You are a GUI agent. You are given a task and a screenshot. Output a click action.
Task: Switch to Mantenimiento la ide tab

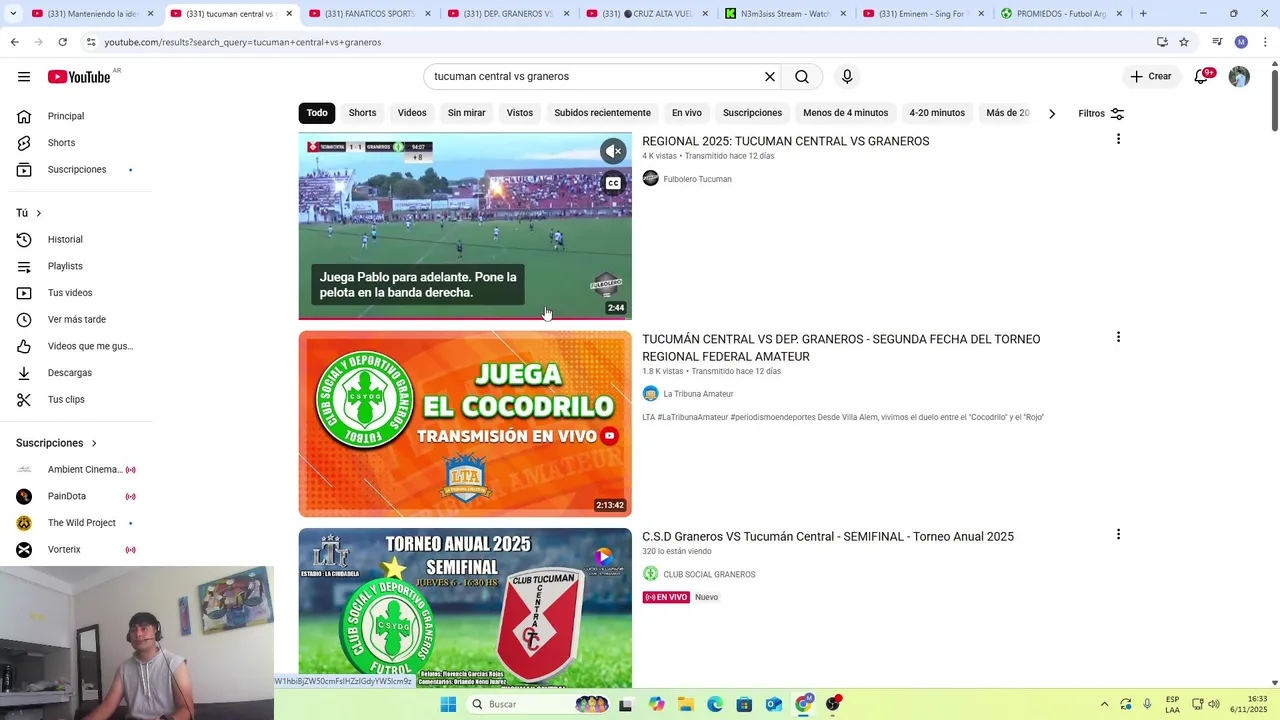pyautogui.click(x=93, y=14)
